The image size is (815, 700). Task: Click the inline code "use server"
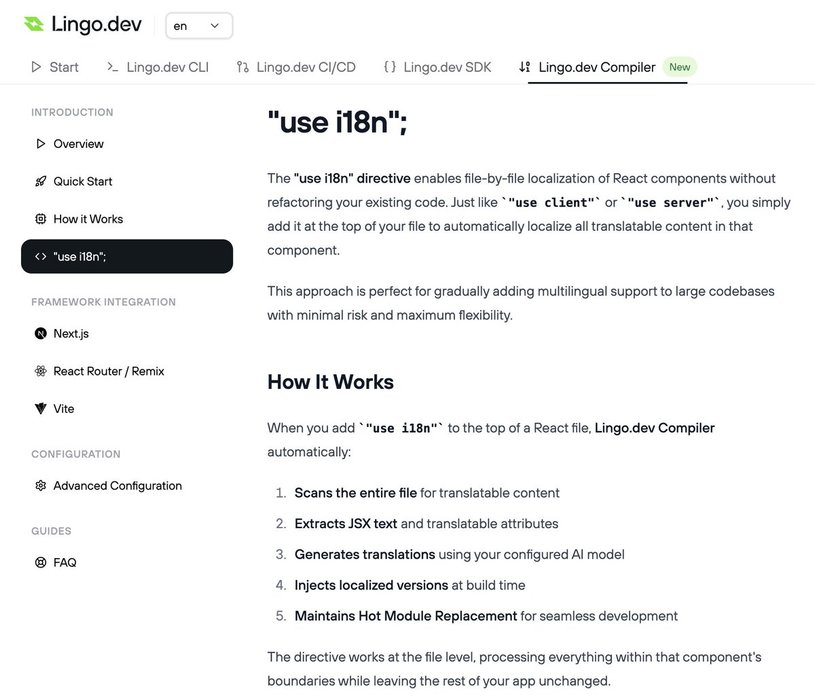tap(671, 203)
